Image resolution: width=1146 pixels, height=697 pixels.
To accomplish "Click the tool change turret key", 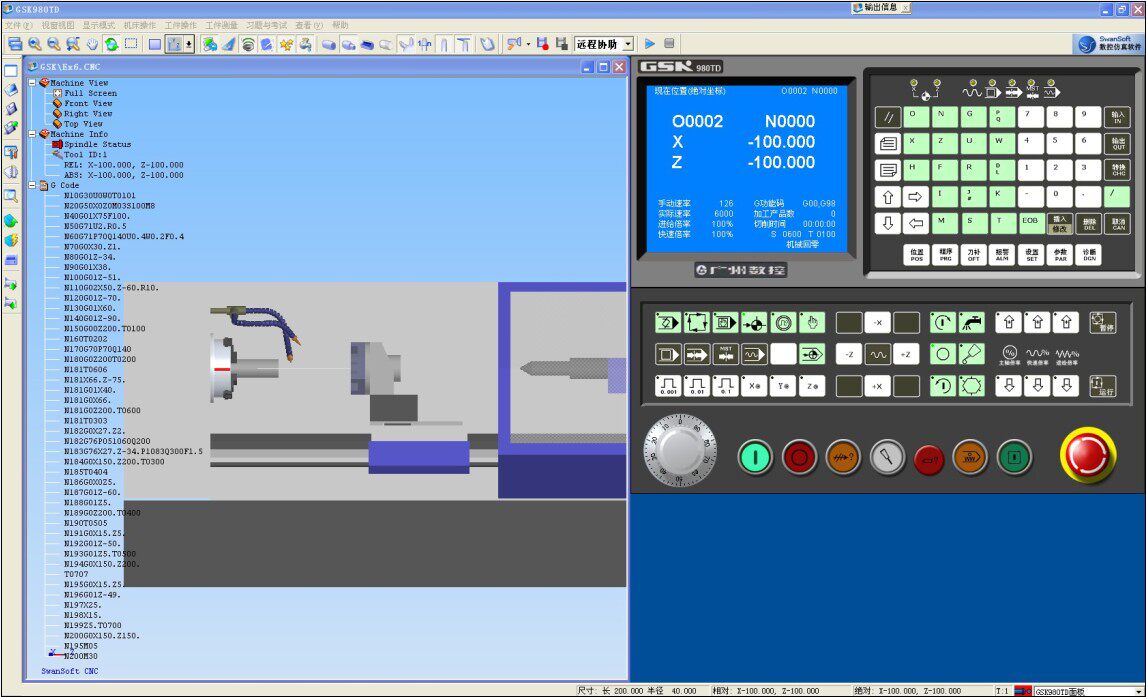I will (x=971, y=386).
